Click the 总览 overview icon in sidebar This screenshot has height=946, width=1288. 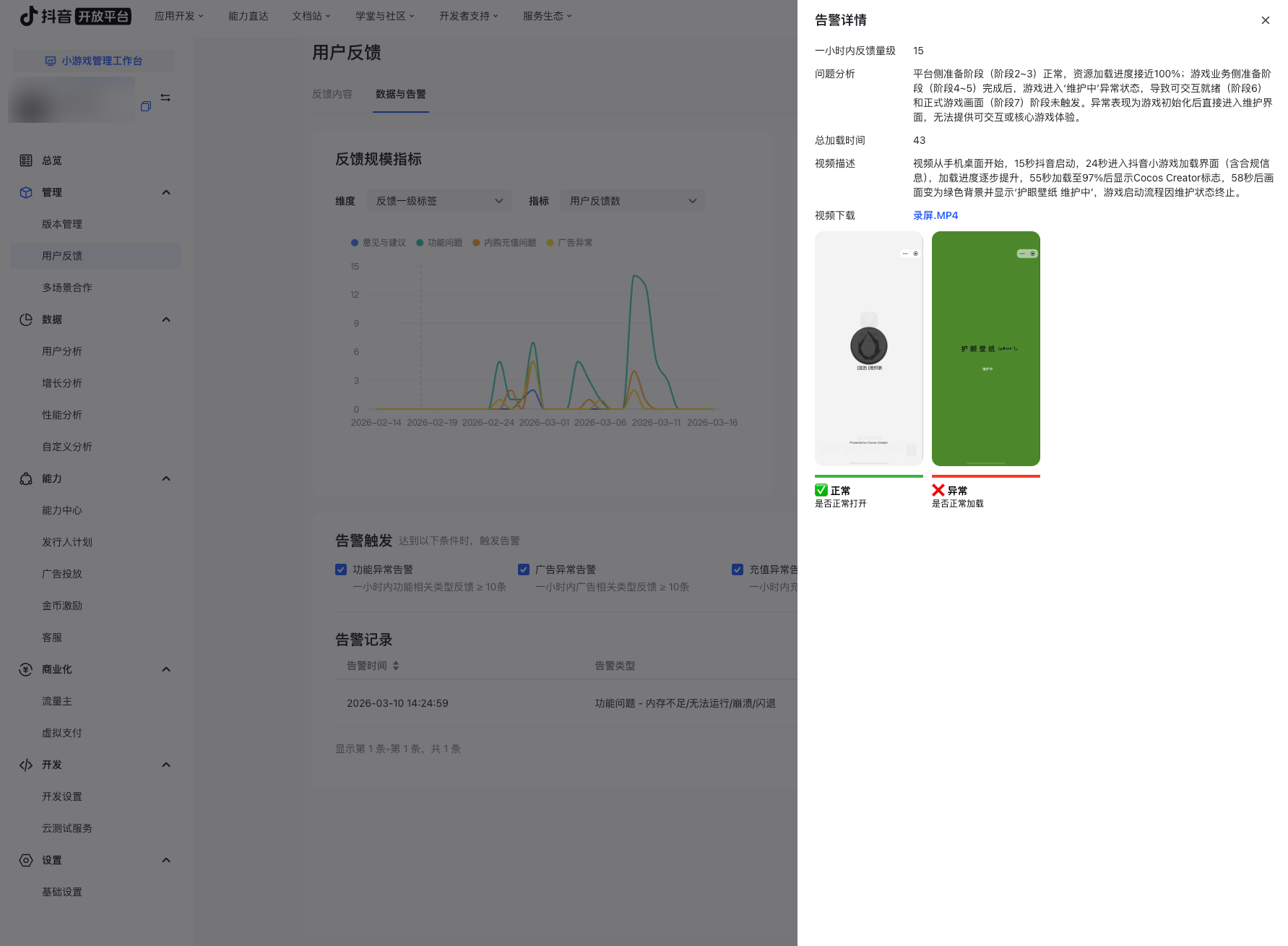(26, 160)
